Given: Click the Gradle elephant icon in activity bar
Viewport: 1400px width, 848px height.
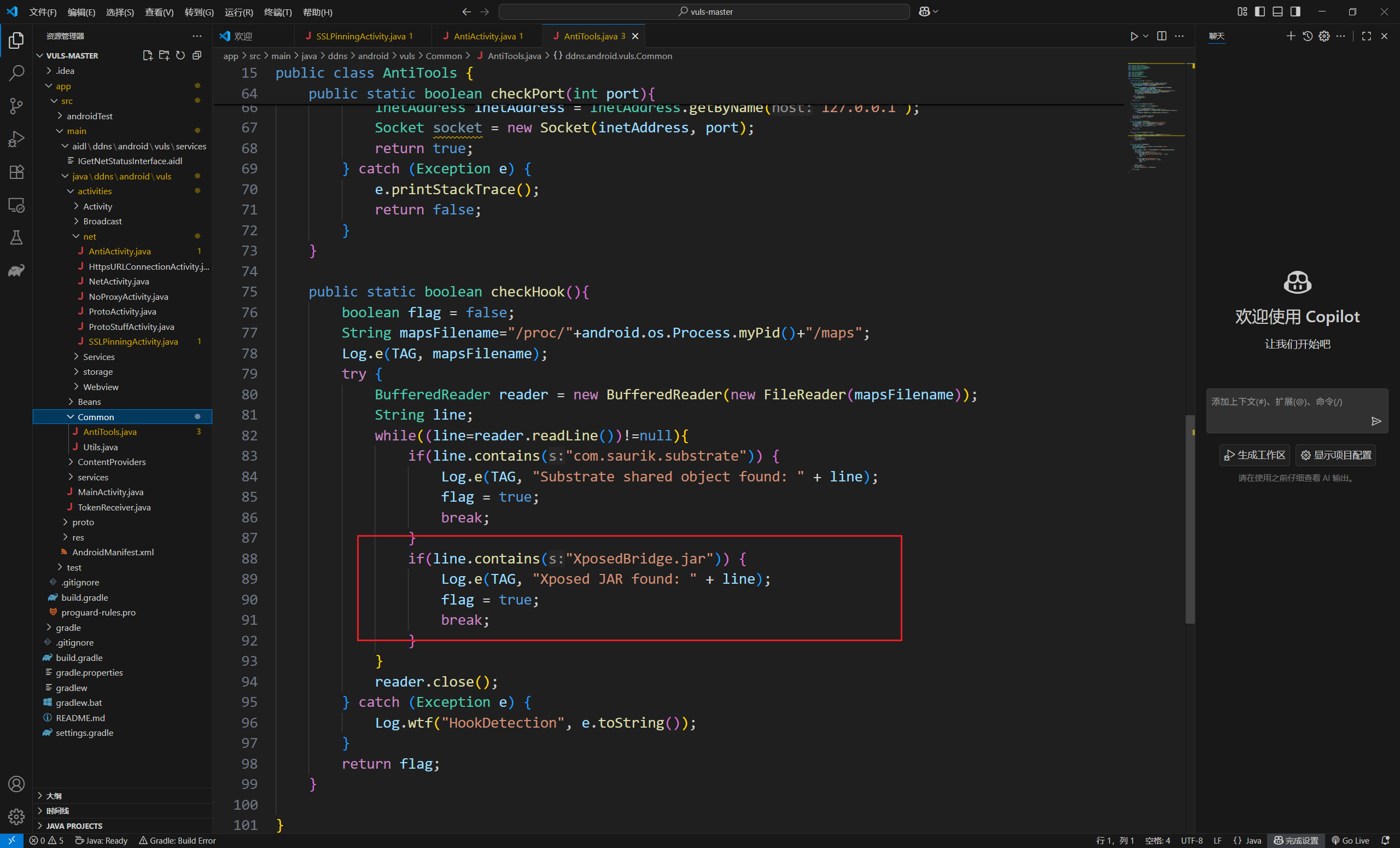Looking at the screenshot, I should [16, 271].
